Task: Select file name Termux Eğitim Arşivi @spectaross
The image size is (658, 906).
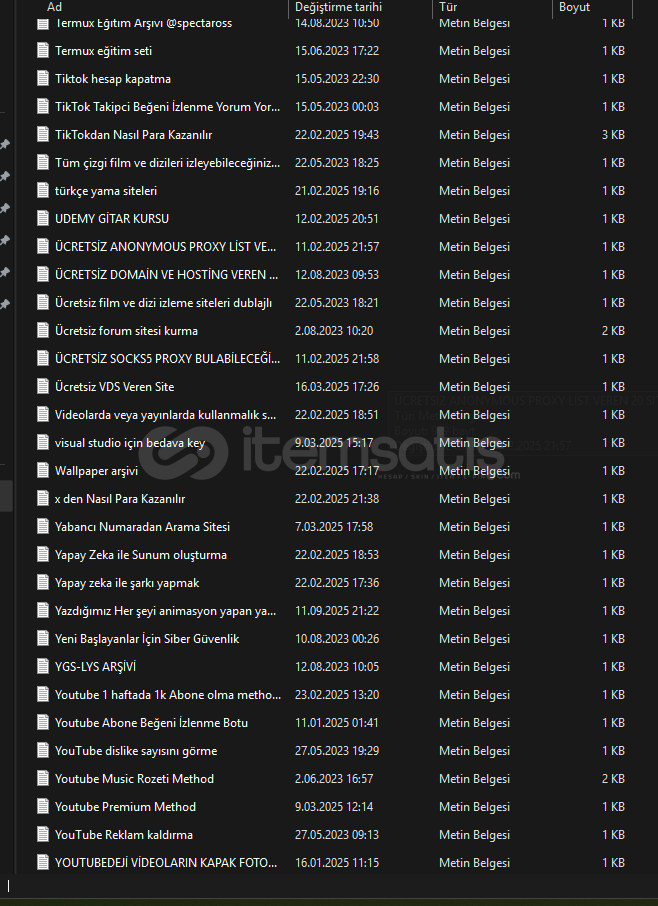Action: click(x=143, y=23)
